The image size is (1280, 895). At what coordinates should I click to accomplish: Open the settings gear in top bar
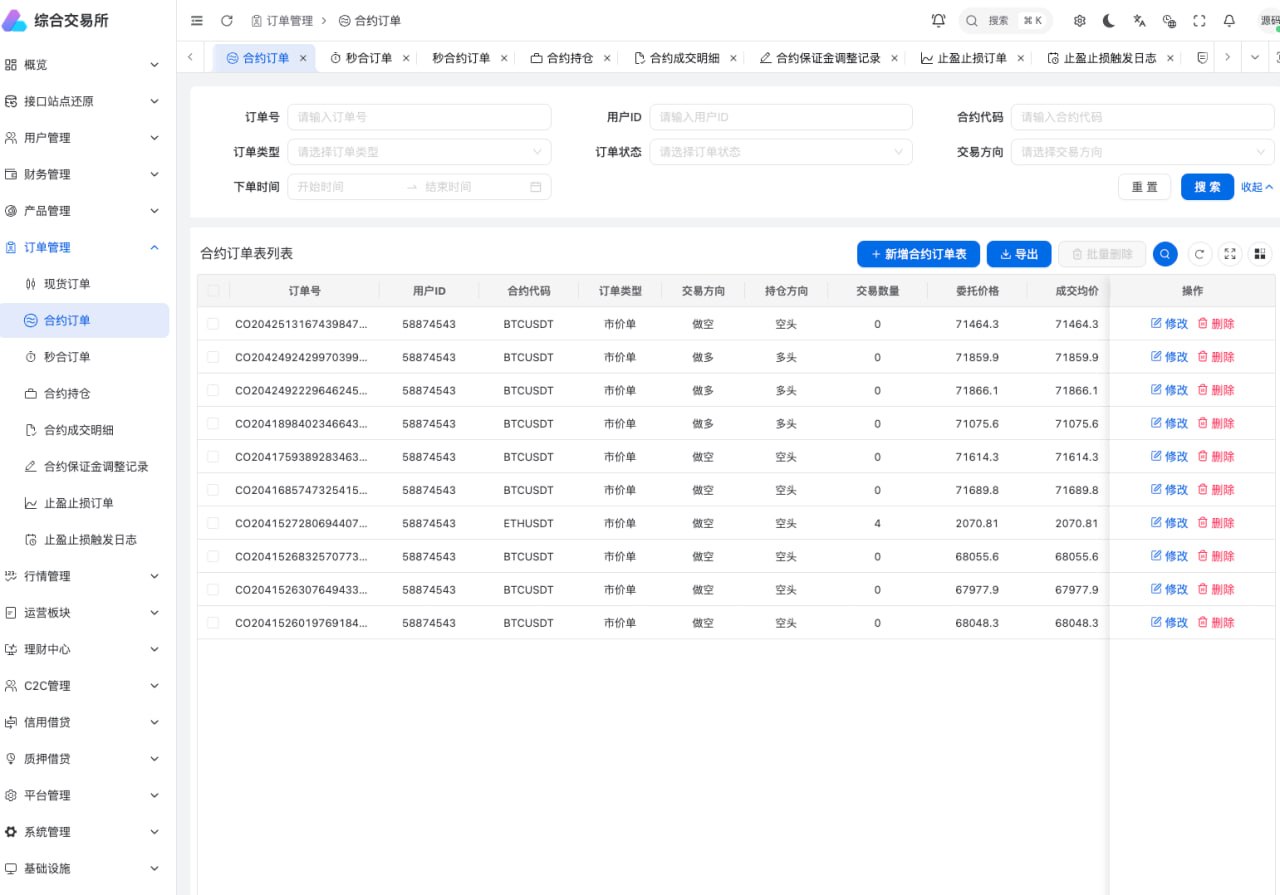[x=1079, y=21]
